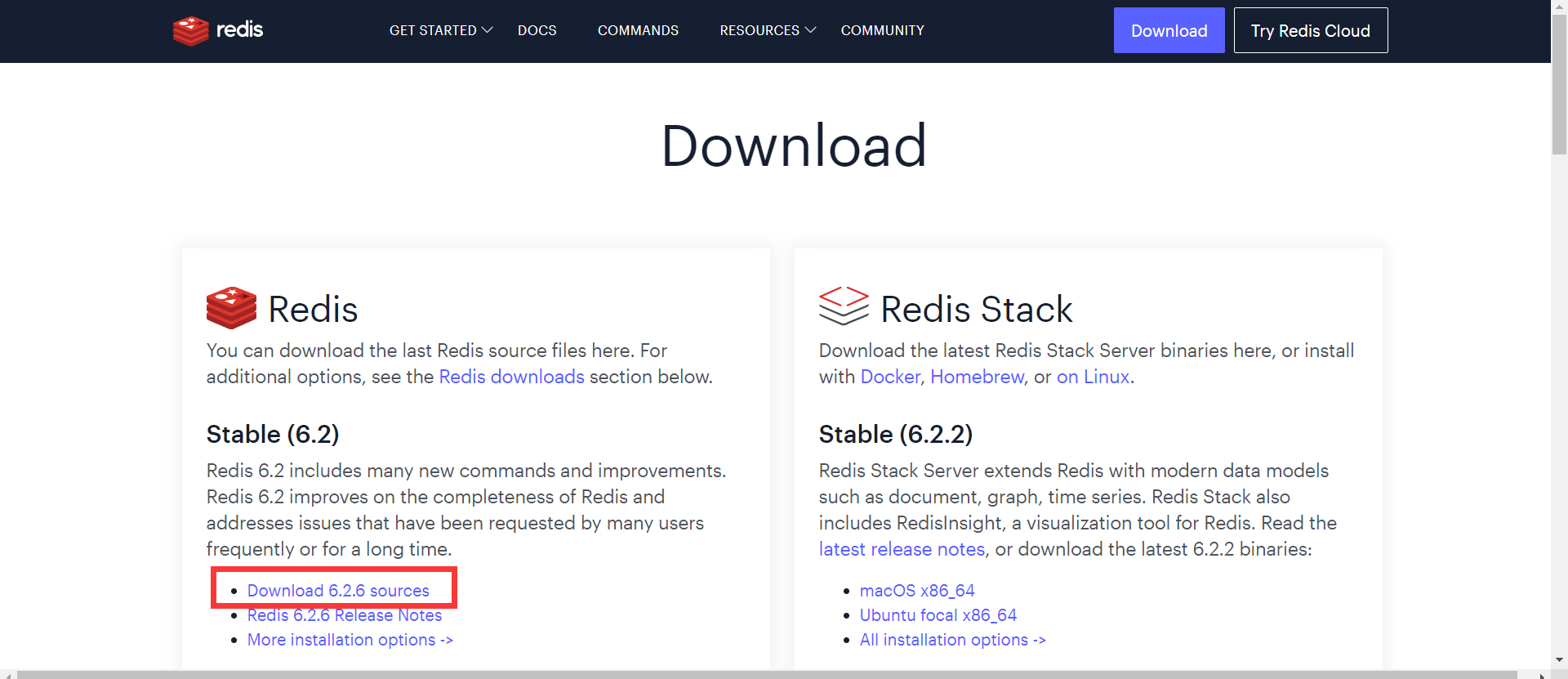1568x679 pixels.
Task: Click the Stable (6.2) heading
Action: (x=273, y=434)
